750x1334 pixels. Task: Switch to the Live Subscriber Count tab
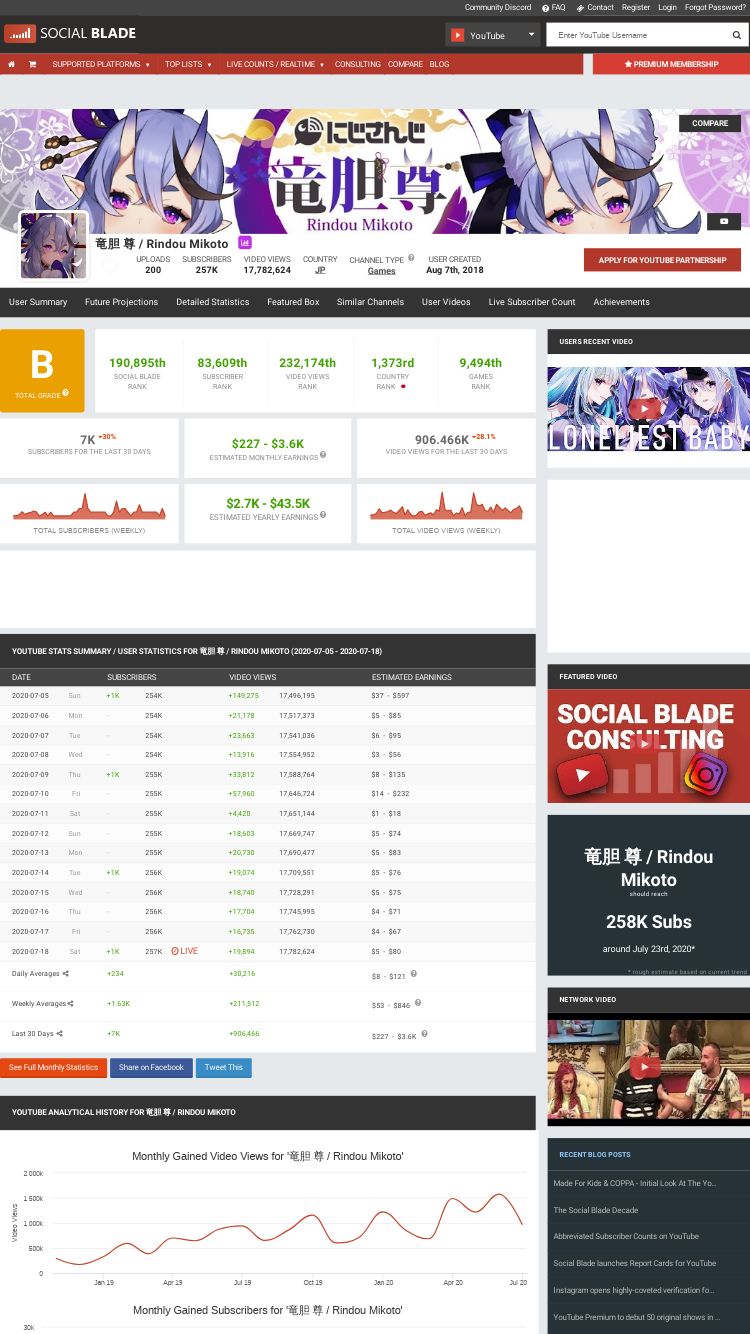pos(532,302)
